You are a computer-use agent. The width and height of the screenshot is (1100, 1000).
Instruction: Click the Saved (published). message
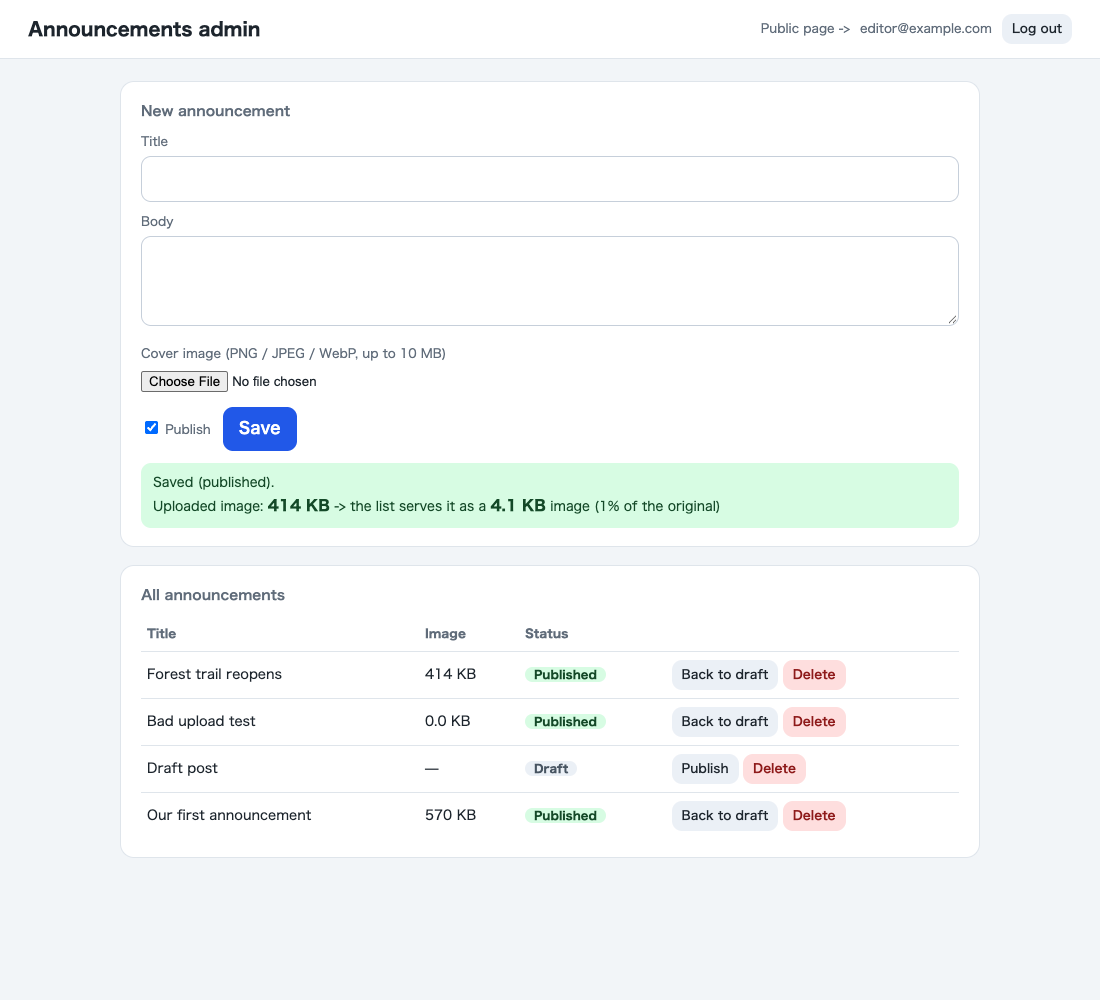click(213, 482)
